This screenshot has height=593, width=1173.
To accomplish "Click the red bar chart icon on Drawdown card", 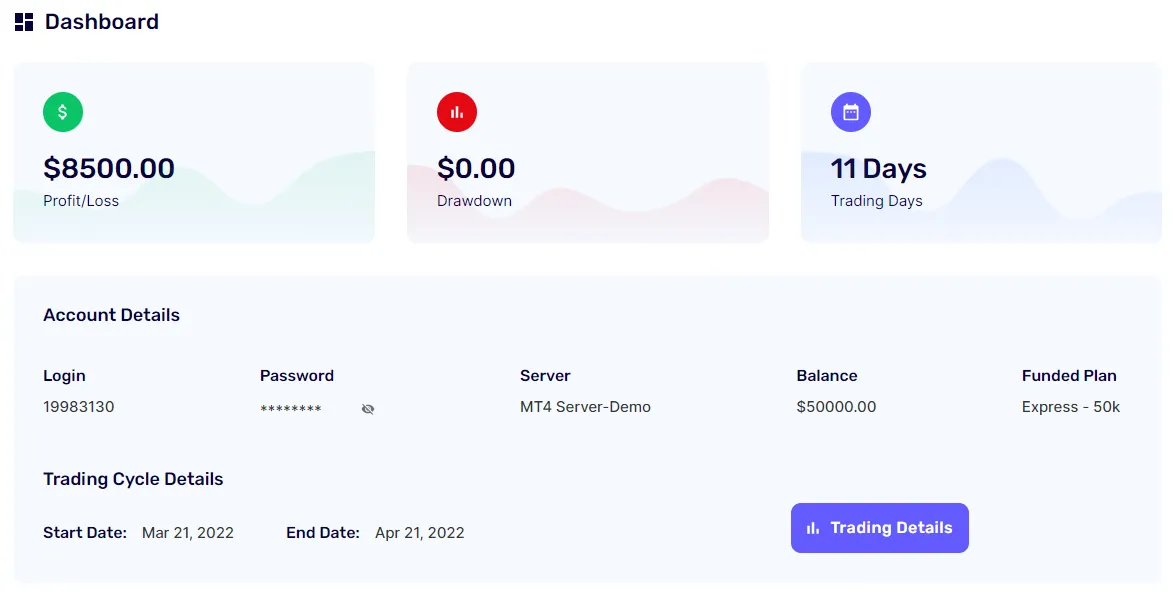I will (x=457, y=112).
